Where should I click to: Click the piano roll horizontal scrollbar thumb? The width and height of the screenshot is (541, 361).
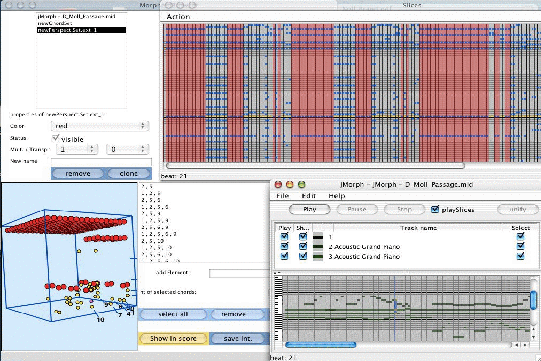point(321,344)
